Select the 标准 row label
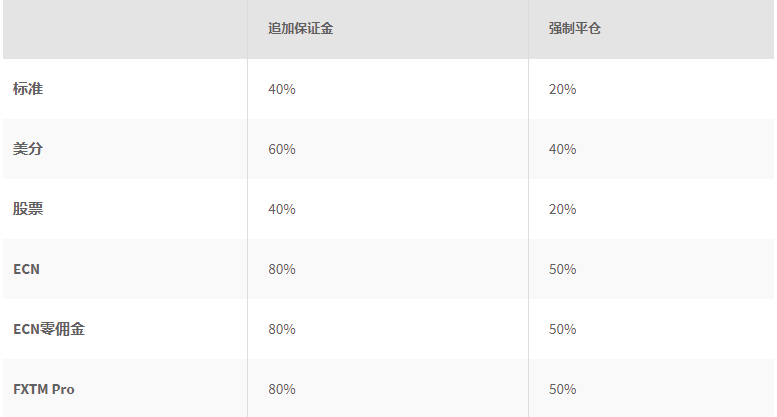This screenshot has width=777, height=417. click(28, 89)
